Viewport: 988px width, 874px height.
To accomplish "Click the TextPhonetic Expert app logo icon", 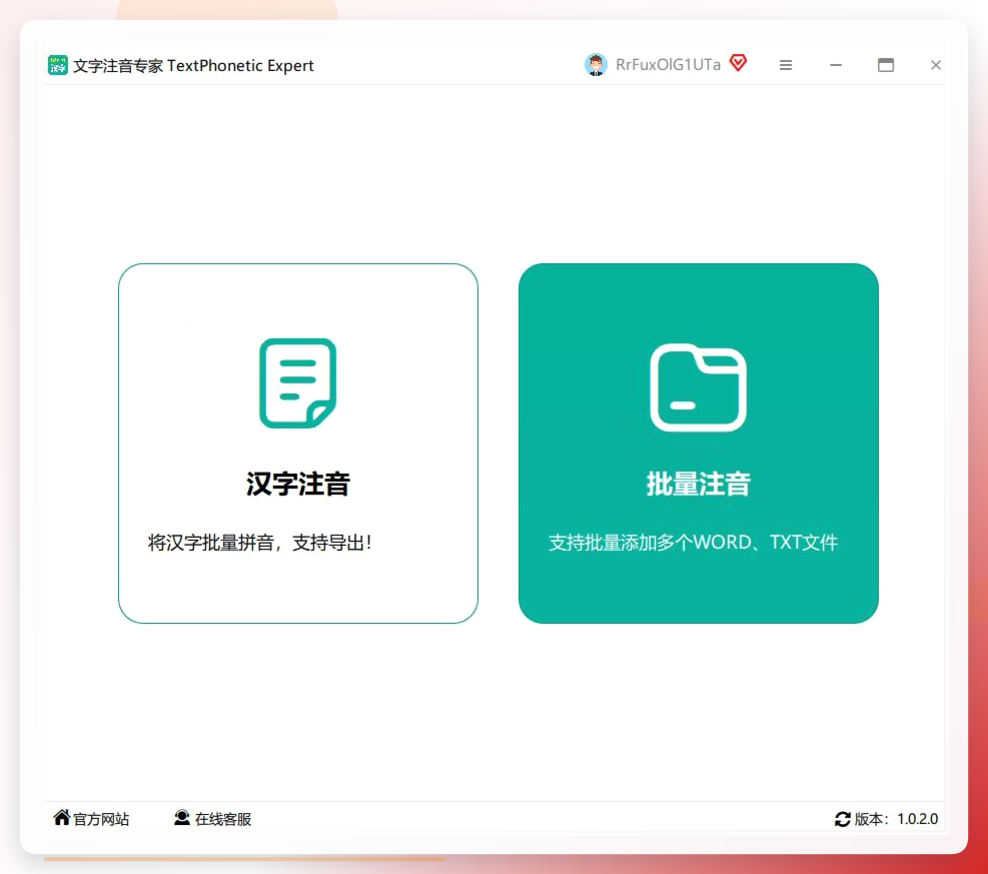I will pyautogui.click(x=57, y=65).
